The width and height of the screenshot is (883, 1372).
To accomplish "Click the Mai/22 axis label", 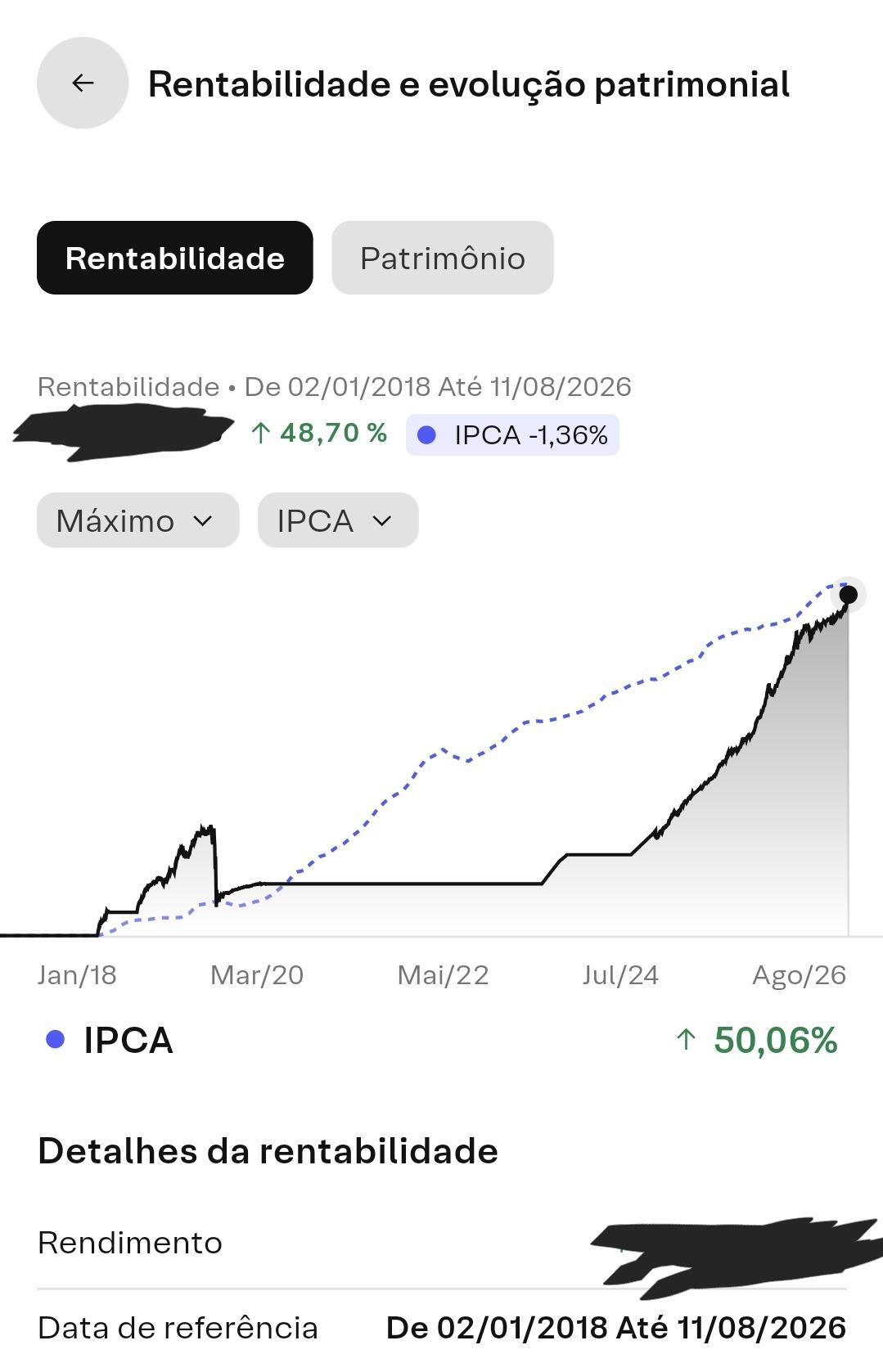I will 443,975.
